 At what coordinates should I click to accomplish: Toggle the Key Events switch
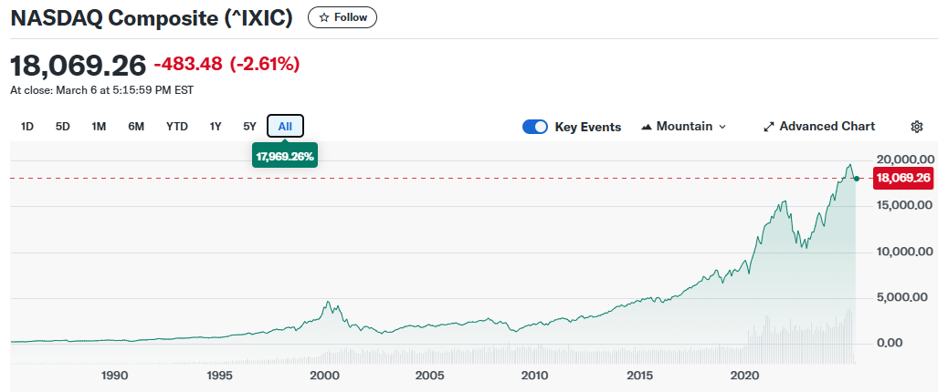click(534, 127)
